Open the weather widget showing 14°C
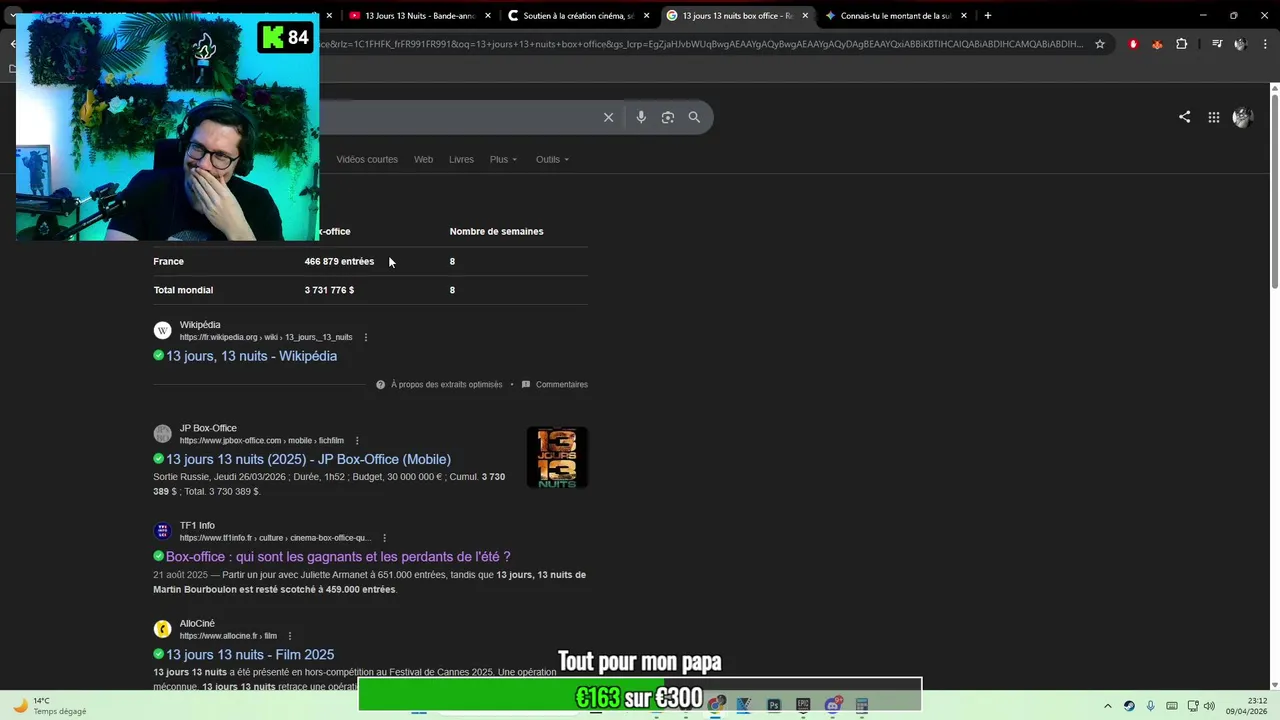Viewport: 1280px width, 720px height. 50,706
